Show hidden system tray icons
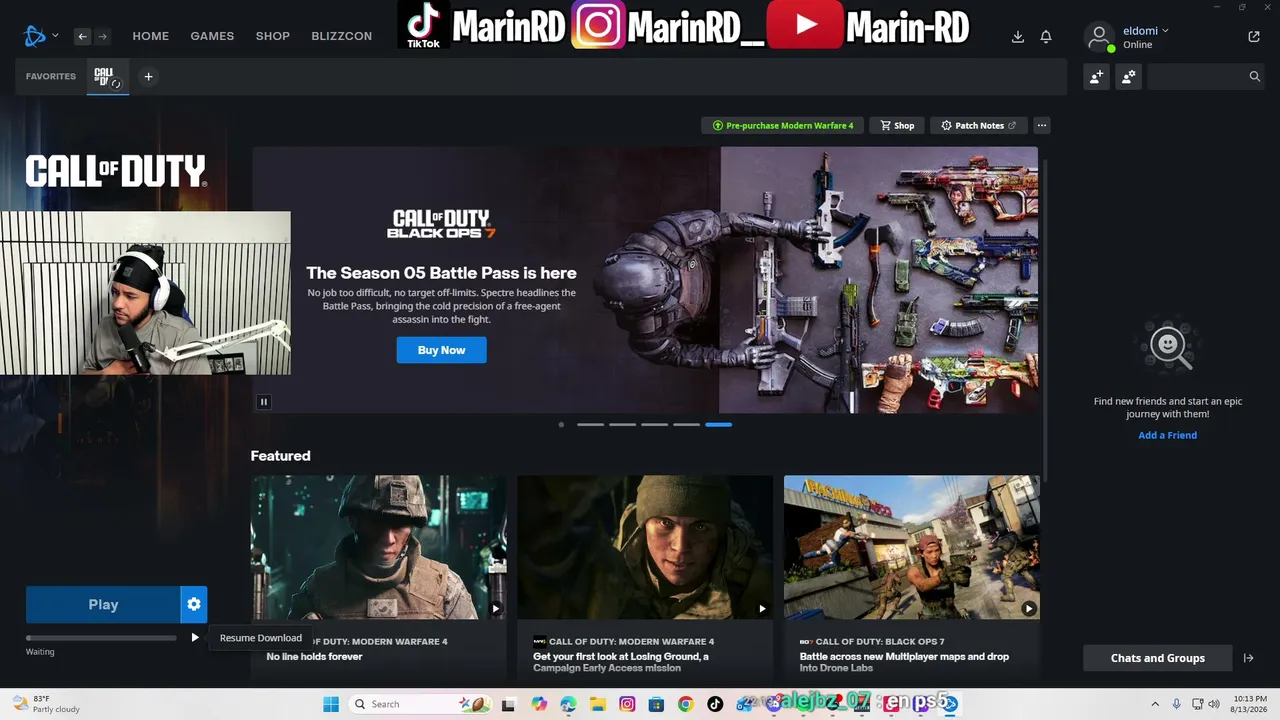Viewport: 1280px width, 720px height. pos(1155,704)
